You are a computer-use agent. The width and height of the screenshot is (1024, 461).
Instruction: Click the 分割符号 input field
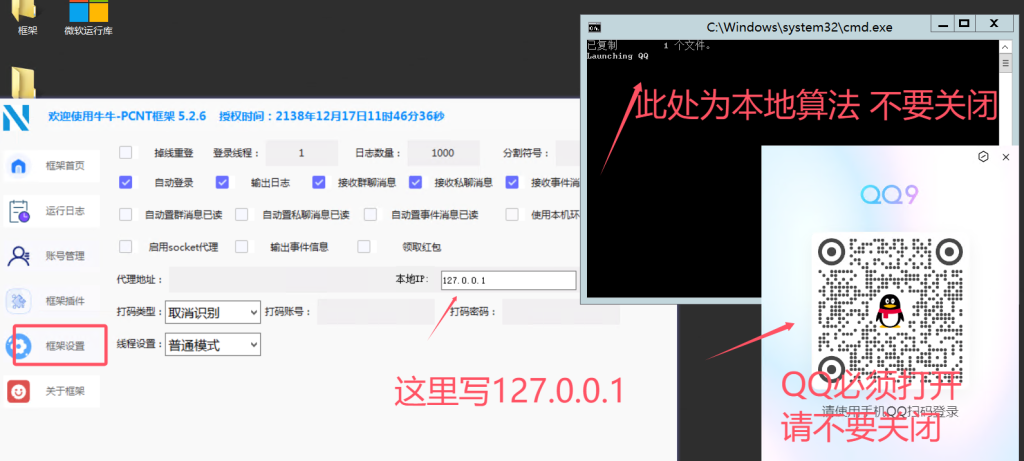click(x=568, y=153)
